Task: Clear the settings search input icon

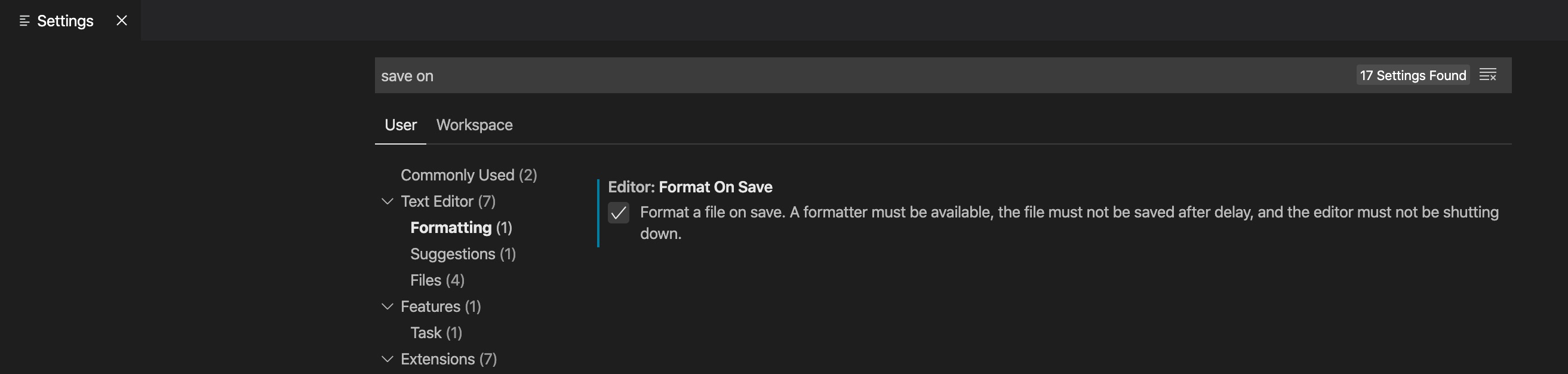Action: [1487, 75]
